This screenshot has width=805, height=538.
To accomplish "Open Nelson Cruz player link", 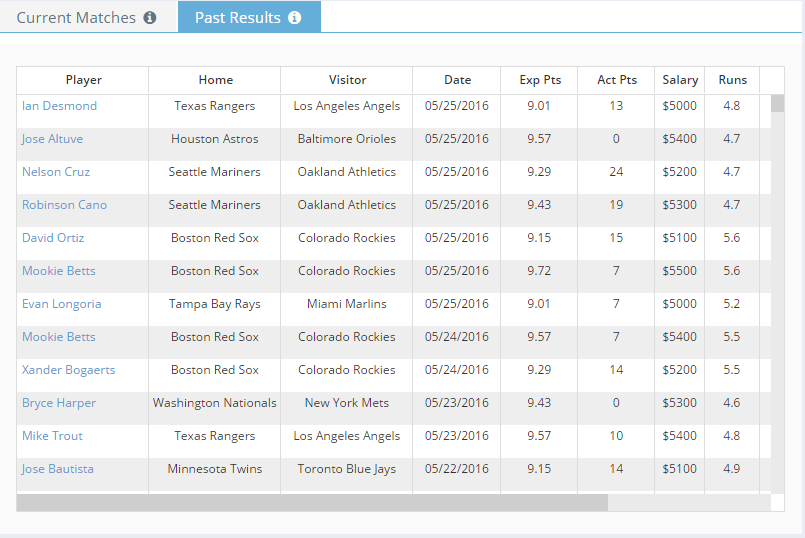I will click(56, 172).
